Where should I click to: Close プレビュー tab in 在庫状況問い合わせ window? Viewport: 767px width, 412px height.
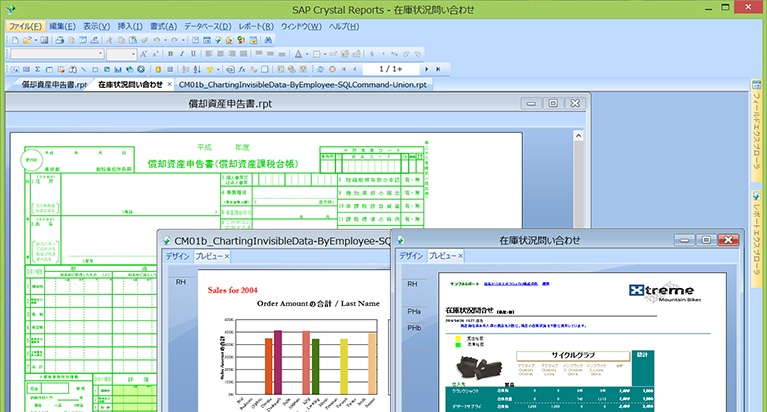[460, 256]
